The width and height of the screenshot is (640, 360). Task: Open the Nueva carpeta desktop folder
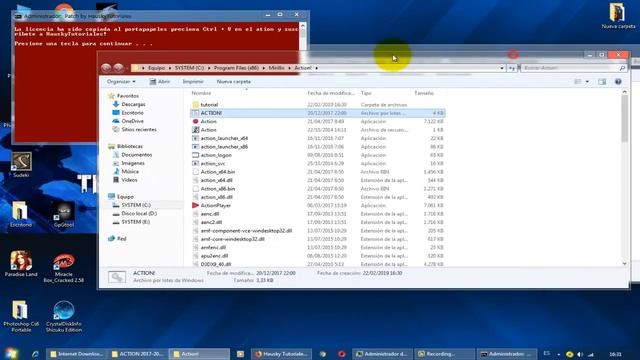point(618,16)
